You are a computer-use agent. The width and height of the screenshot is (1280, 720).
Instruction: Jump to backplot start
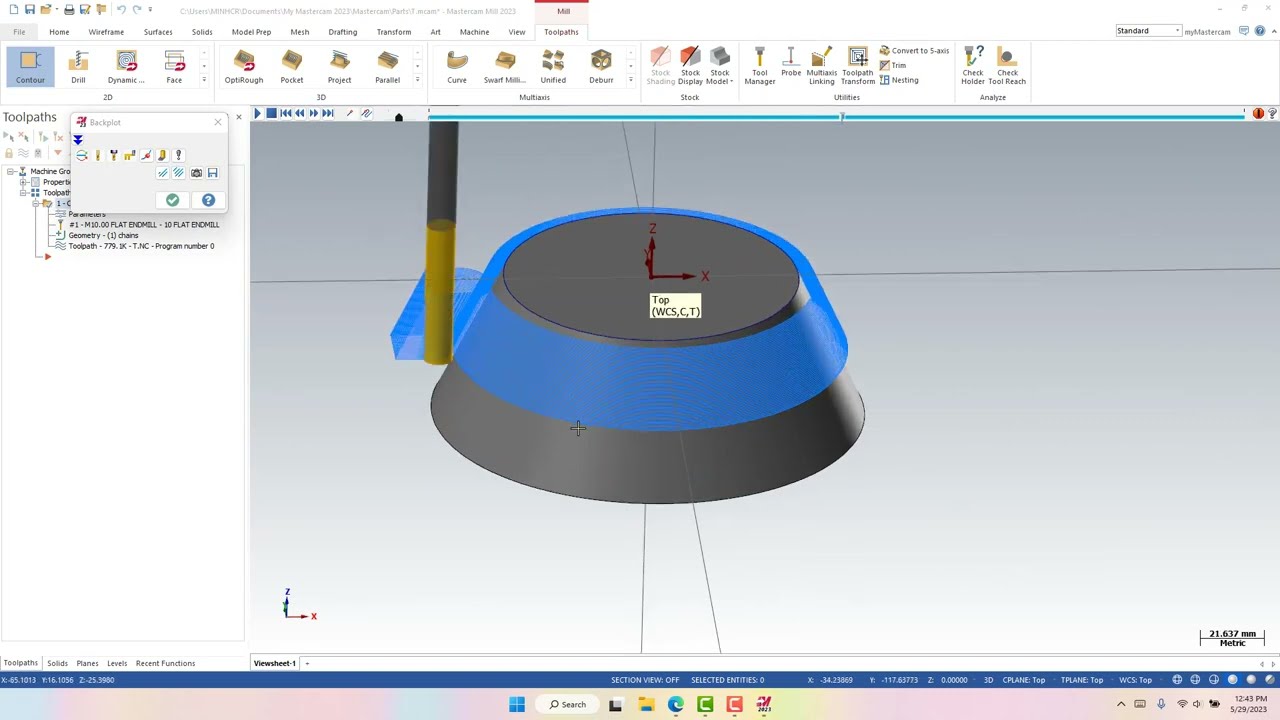285,113
